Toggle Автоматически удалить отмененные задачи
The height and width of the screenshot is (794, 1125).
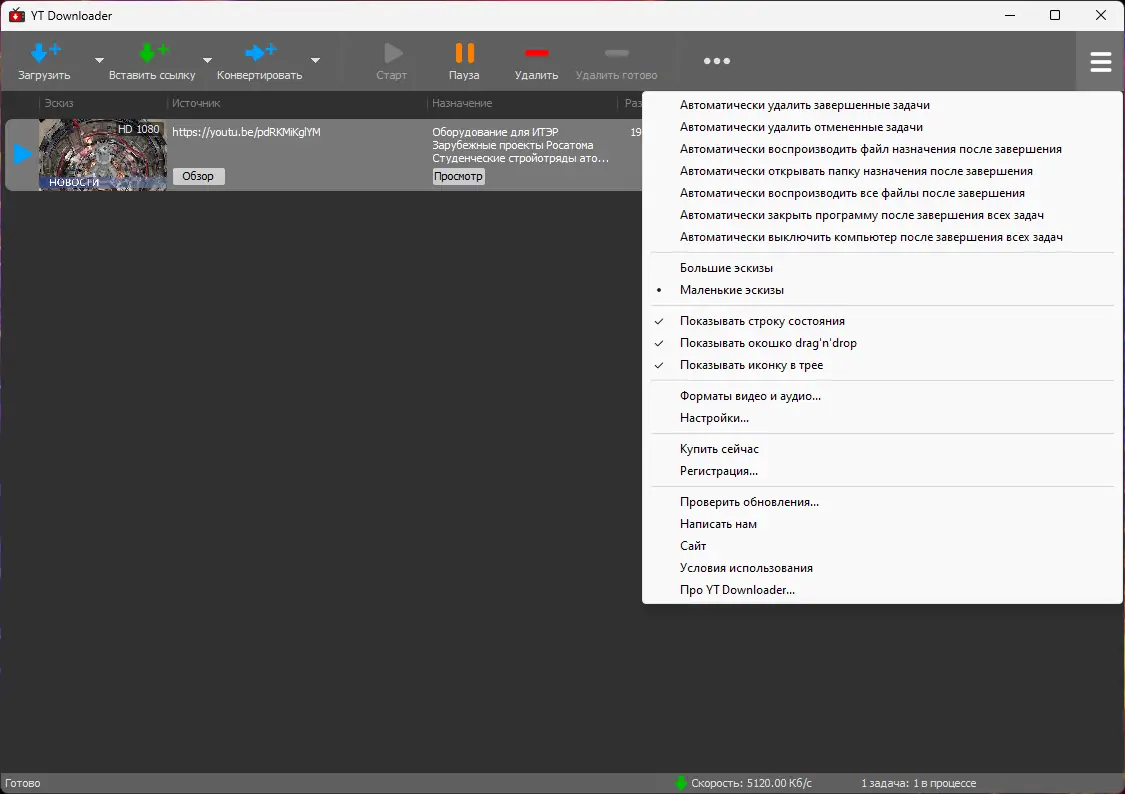pyautogui.click(x=882, y=127)
